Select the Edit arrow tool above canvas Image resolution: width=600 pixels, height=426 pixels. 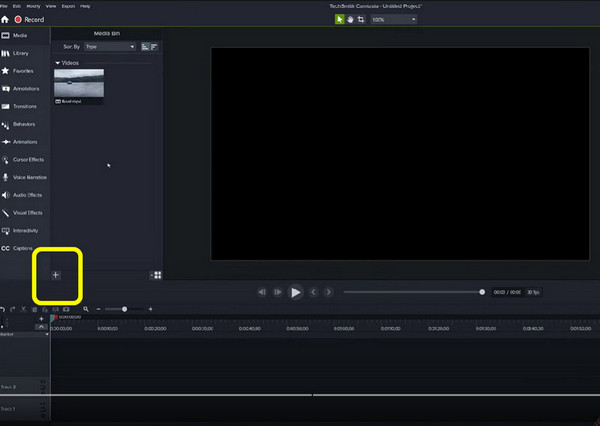(339, 20)
